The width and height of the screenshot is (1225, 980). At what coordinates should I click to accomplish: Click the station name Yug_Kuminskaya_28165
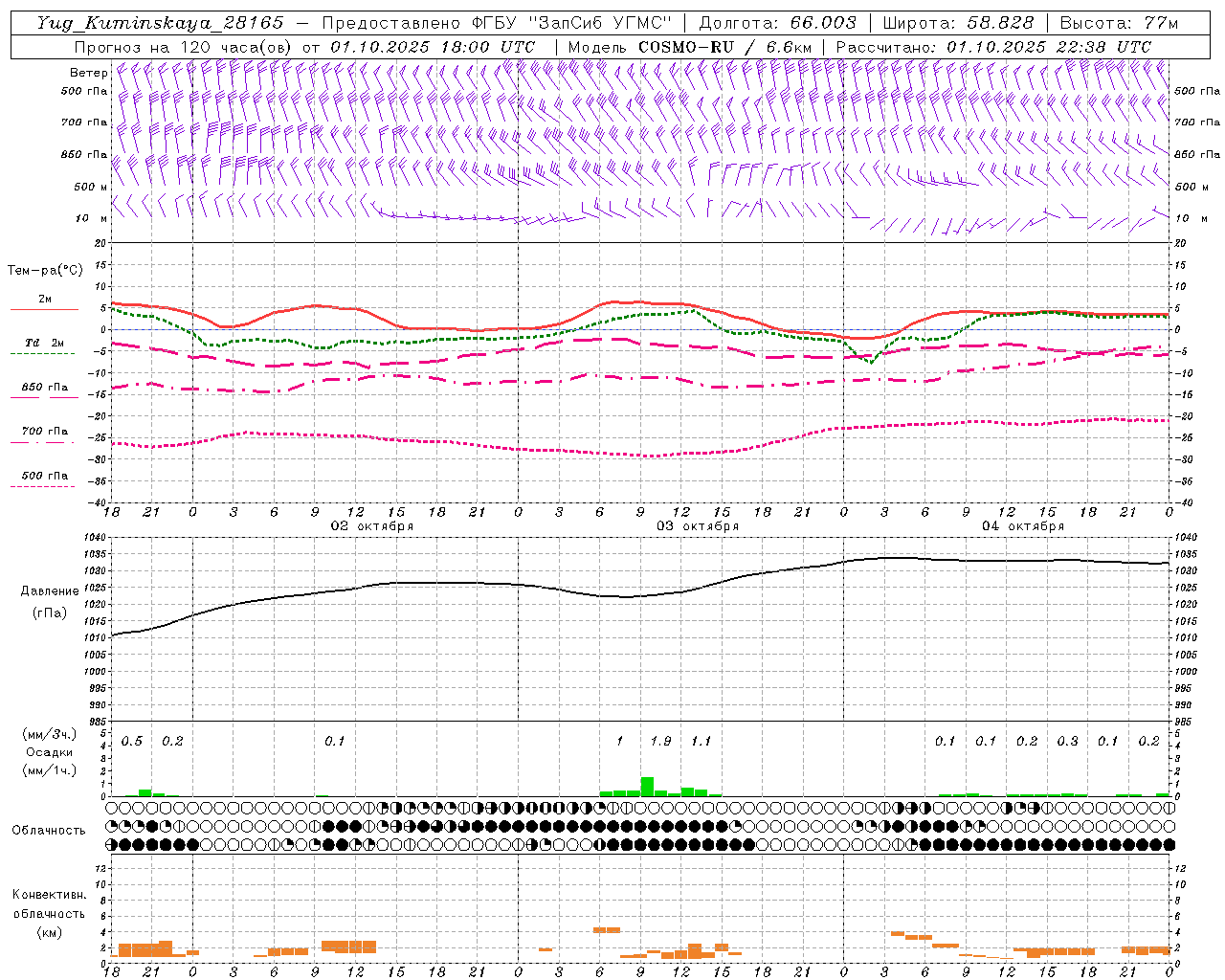[160, 23]
